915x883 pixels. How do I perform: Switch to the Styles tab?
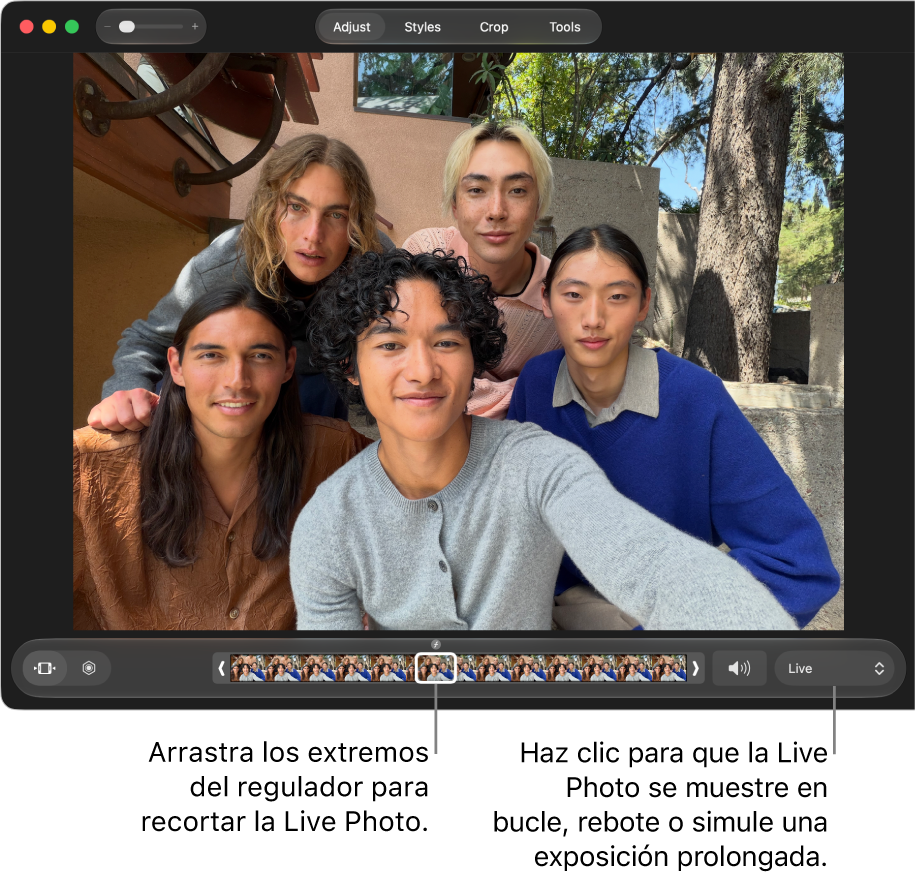(422, 27)
